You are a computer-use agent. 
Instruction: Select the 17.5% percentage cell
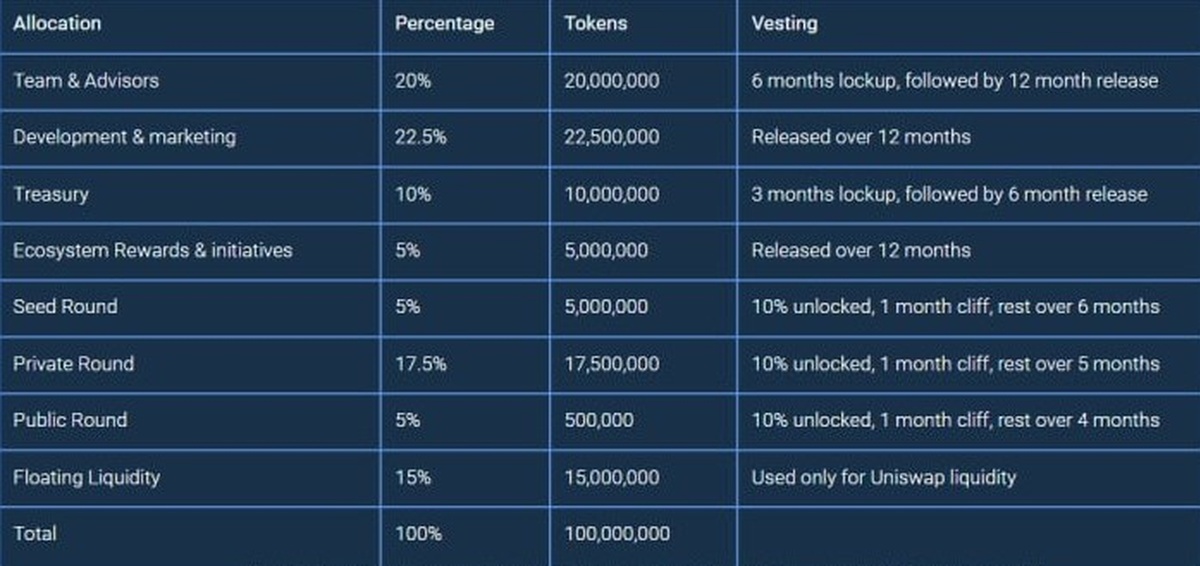tap(420, 364)
